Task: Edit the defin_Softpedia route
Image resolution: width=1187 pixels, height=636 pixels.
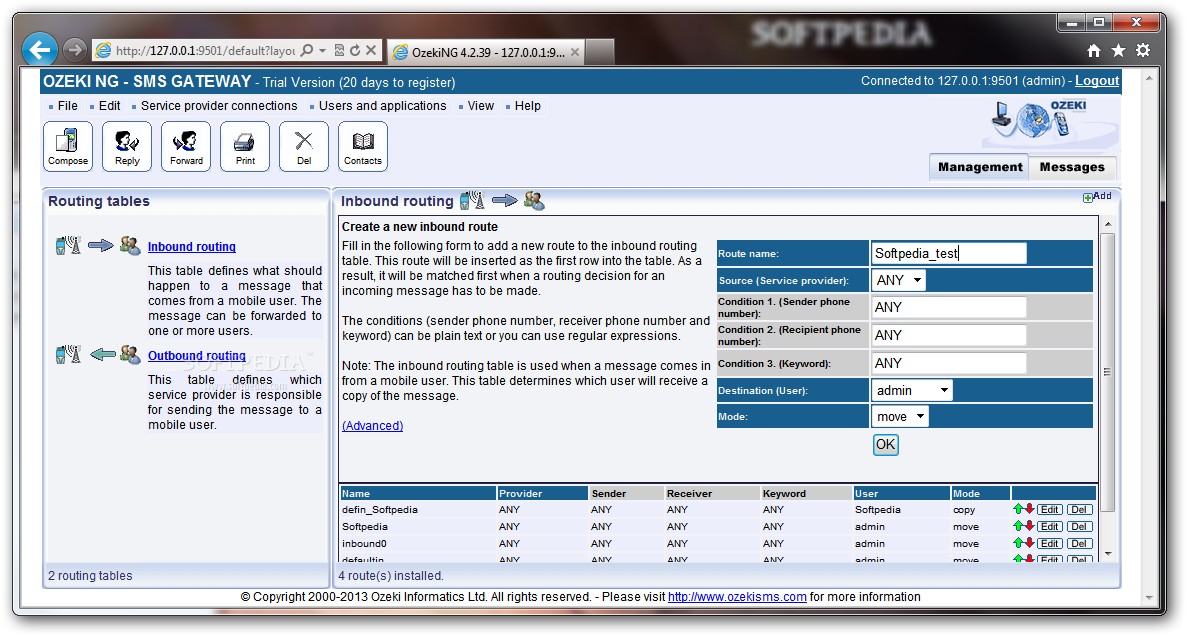Action: point(1049,510)
